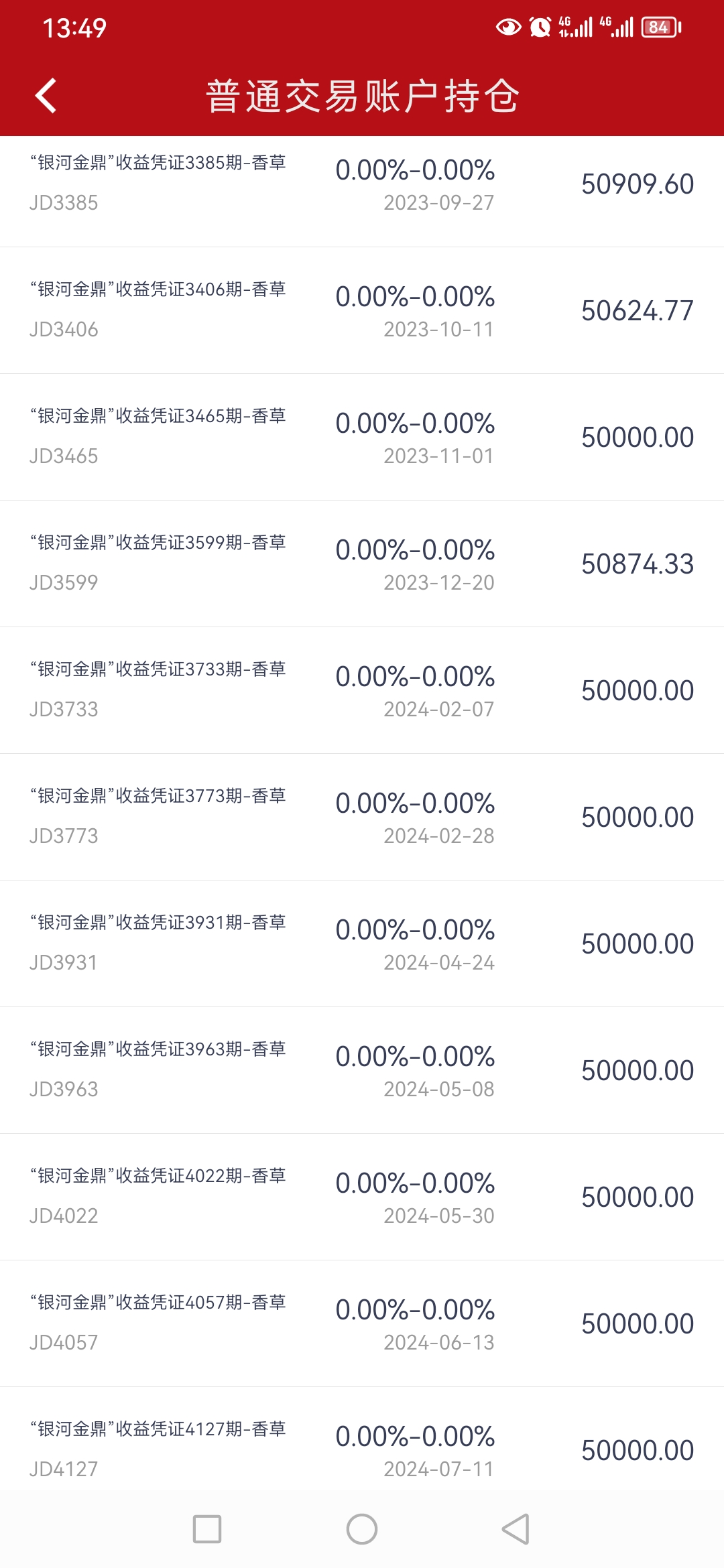The height and width of the screenshot is (1568, 724).
Task: Tap the back arrow in header
Action: pyautogui.click(x=46, y=96)
